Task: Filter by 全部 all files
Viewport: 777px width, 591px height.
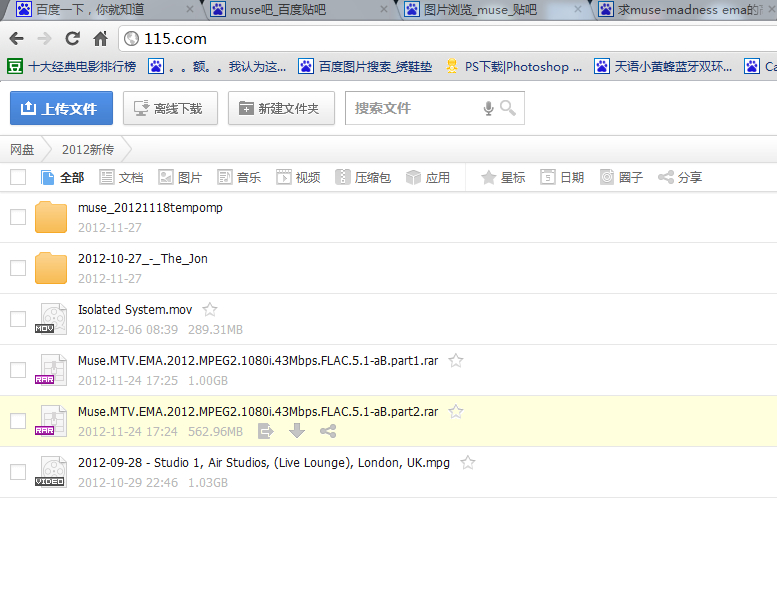Action: [62, 177]
